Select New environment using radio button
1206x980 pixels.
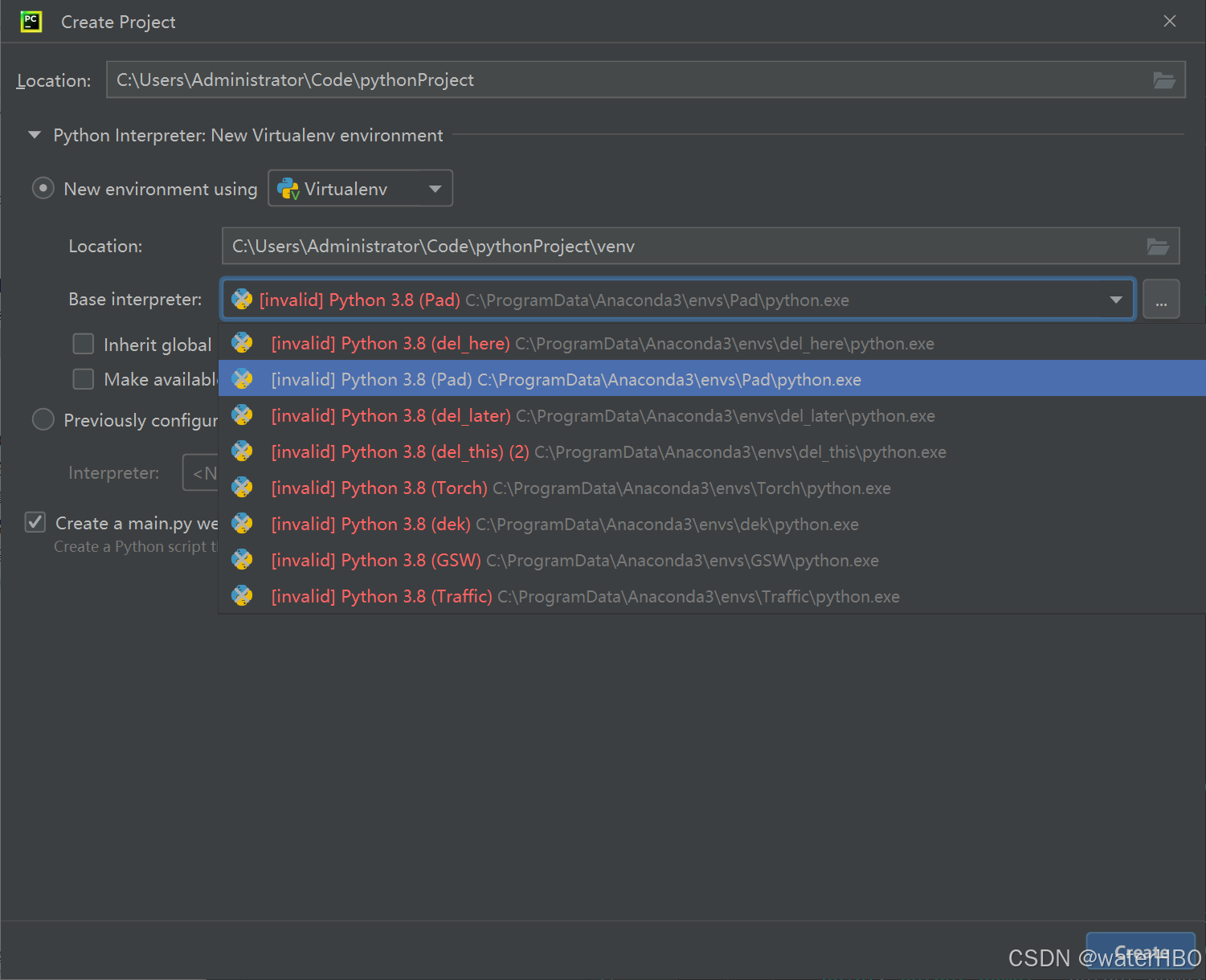tap(43, 189)
